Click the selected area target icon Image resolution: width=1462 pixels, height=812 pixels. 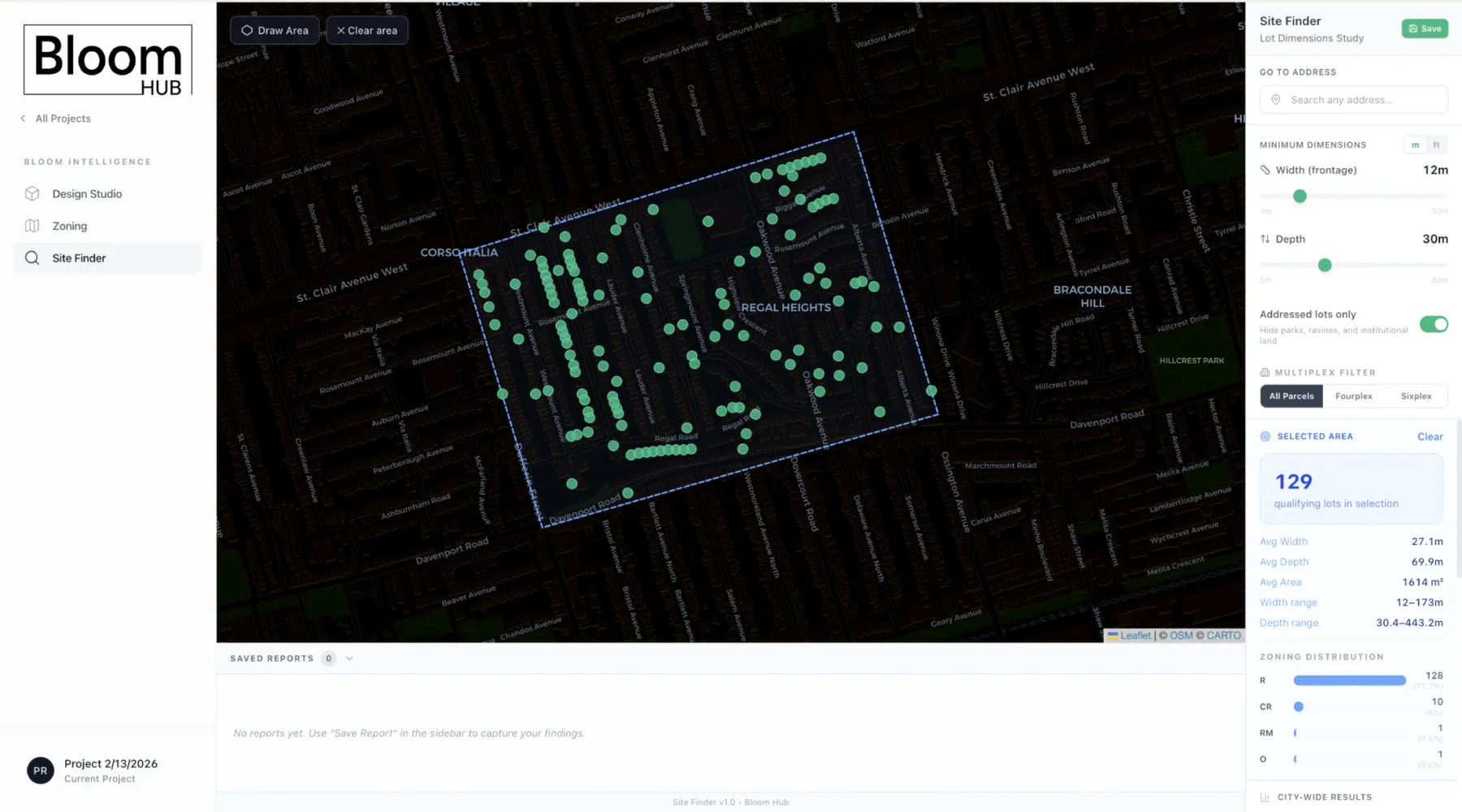pyautogui.click(x=1265, y=436)
